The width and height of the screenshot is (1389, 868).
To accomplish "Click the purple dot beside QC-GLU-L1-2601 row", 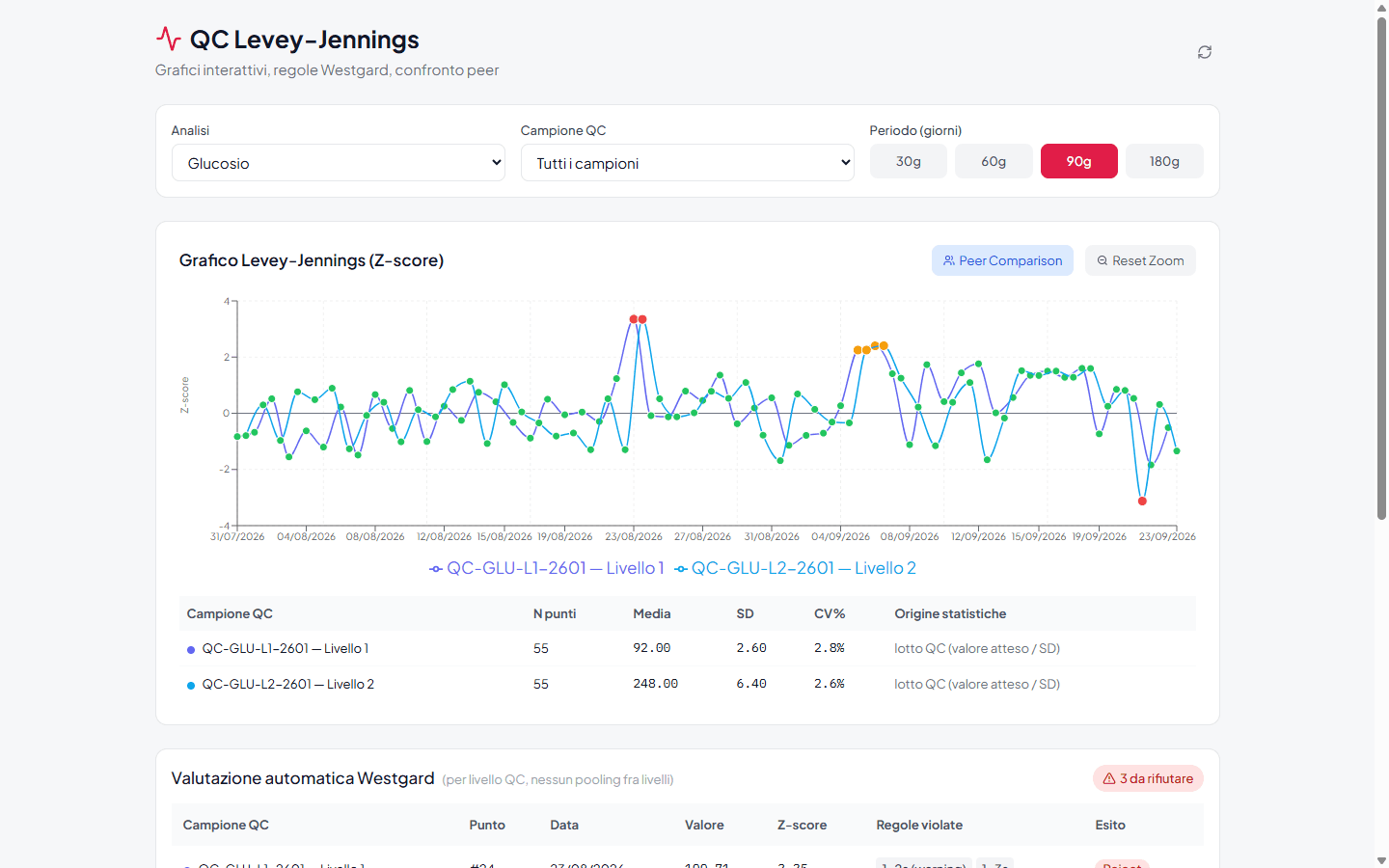I will pyautogui.click(x=191, y=650).
